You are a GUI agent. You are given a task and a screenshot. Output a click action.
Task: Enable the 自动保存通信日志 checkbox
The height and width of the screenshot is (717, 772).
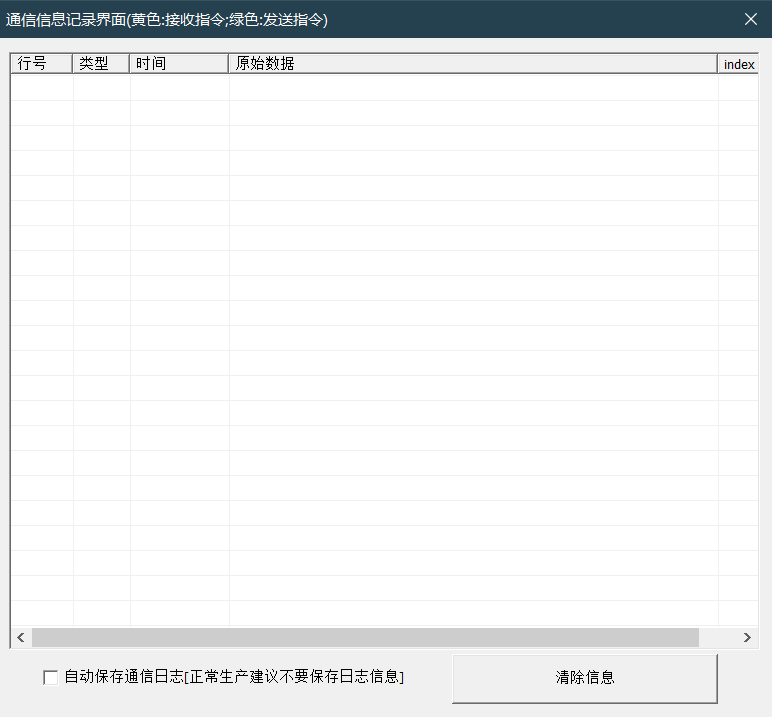(x=51, y=678)
